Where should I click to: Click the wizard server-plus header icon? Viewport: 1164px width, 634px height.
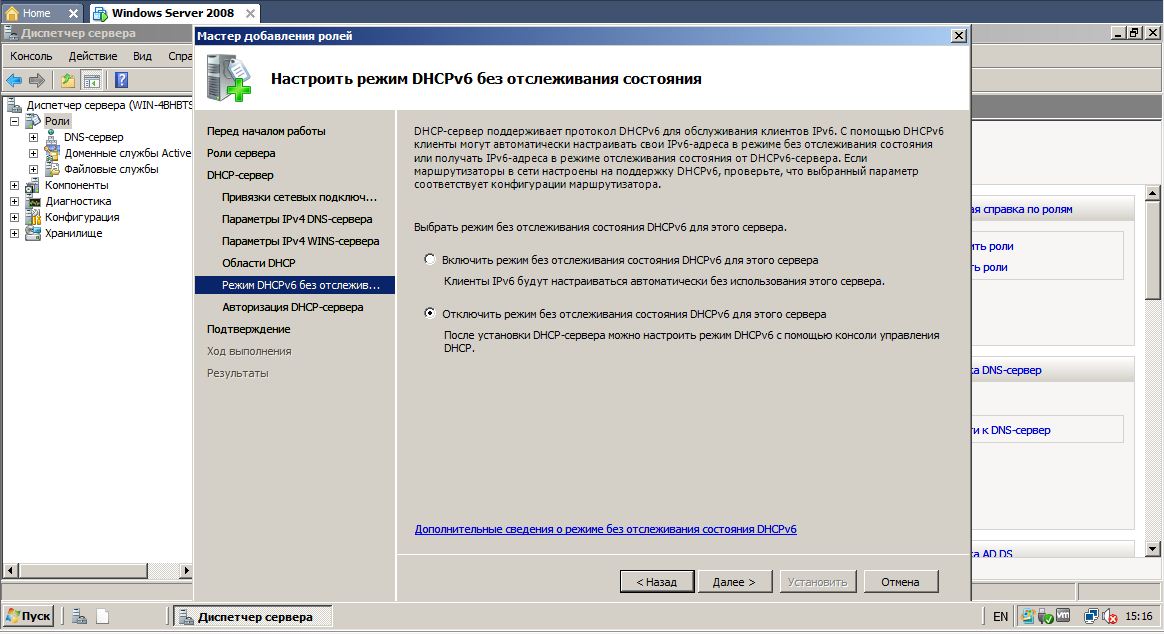(229, 79)
